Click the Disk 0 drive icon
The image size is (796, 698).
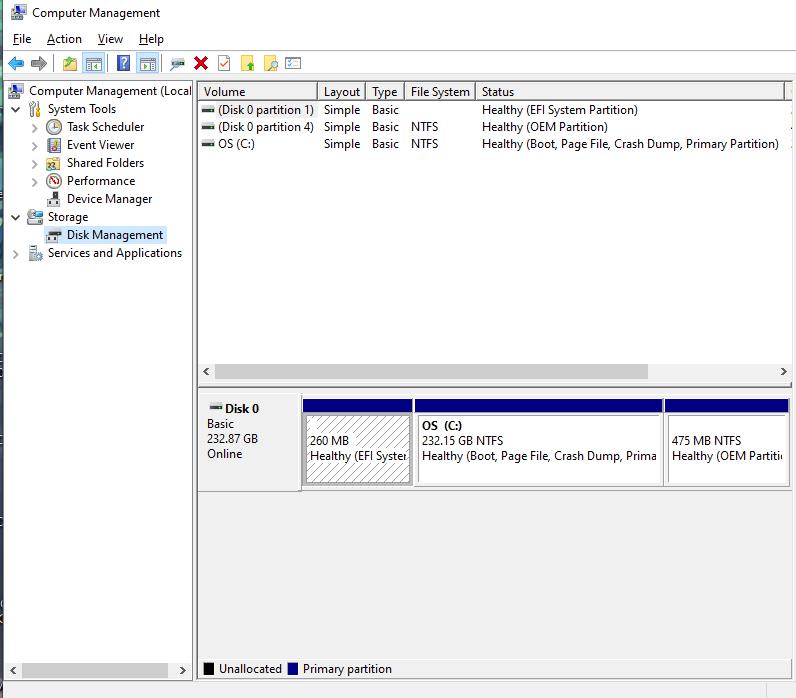(x=216, y=407)
